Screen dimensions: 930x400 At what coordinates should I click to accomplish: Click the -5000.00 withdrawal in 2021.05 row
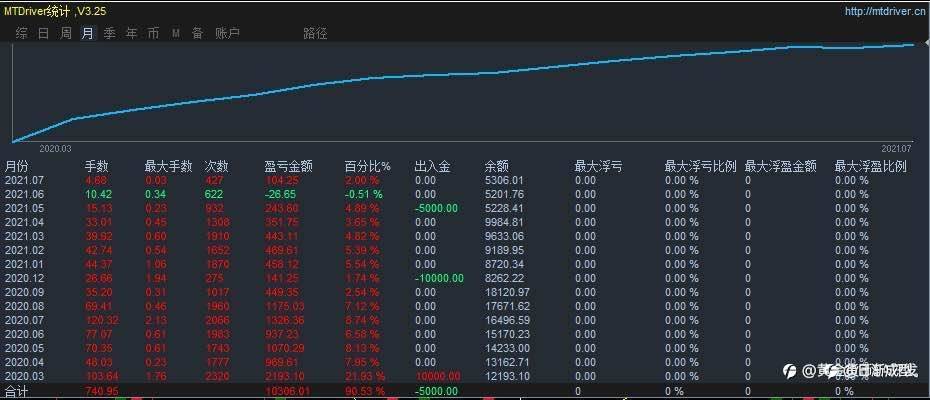coord(436,208)
